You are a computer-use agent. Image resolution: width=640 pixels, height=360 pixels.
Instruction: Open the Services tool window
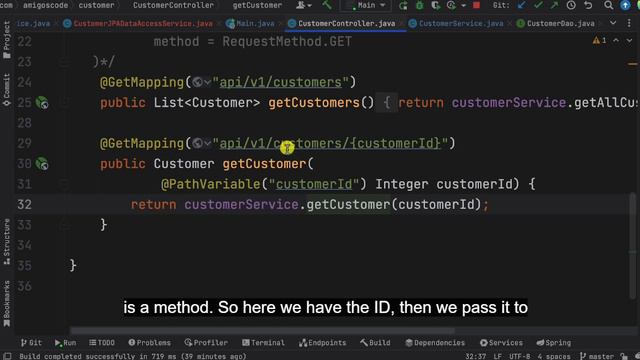(501, 343)
